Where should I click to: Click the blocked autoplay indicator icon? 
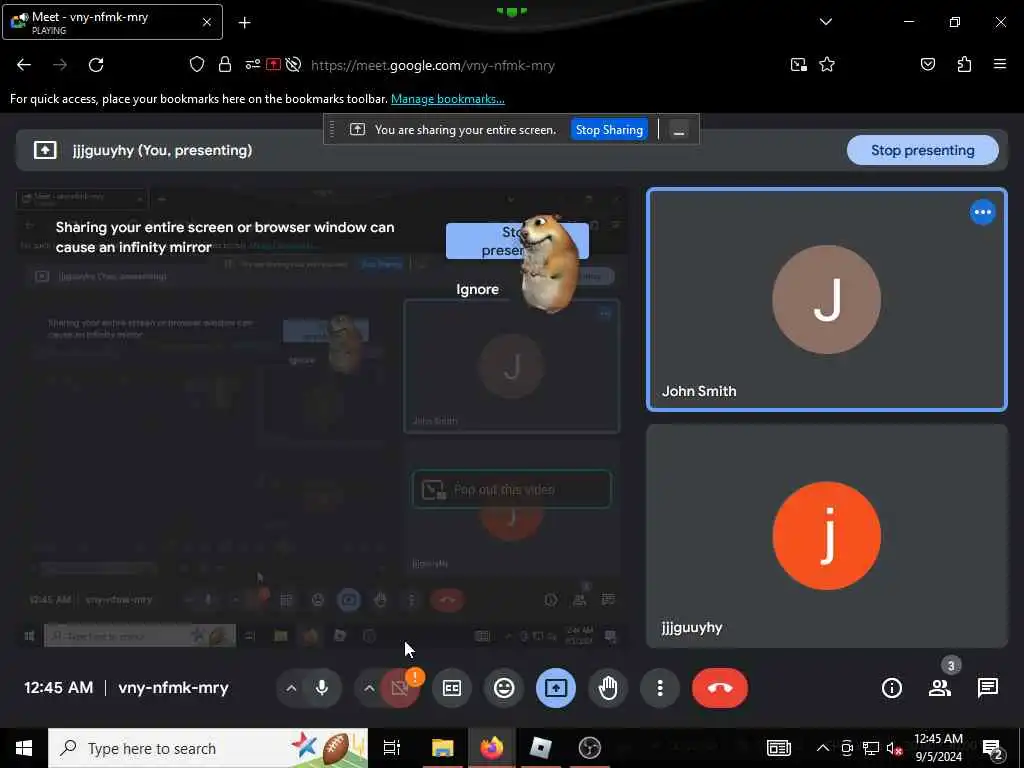(x=293, y=65)
